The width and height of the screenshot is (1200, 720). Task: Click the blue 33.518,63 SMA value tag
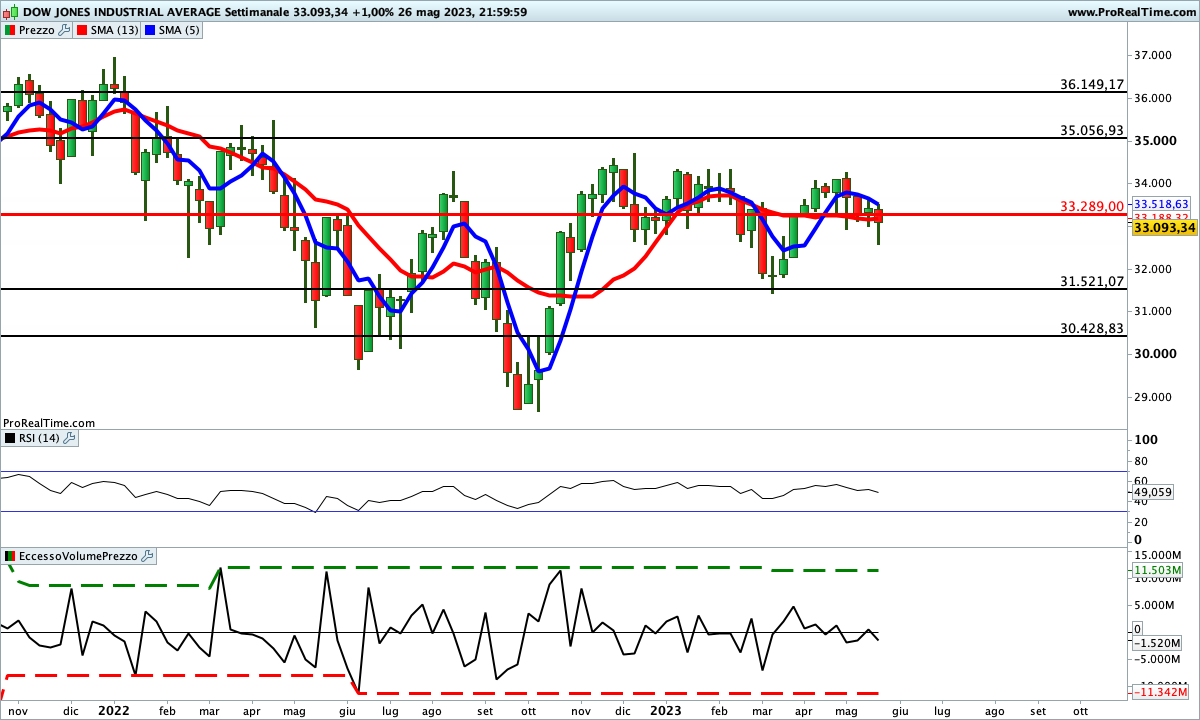tap(1160, 204)
